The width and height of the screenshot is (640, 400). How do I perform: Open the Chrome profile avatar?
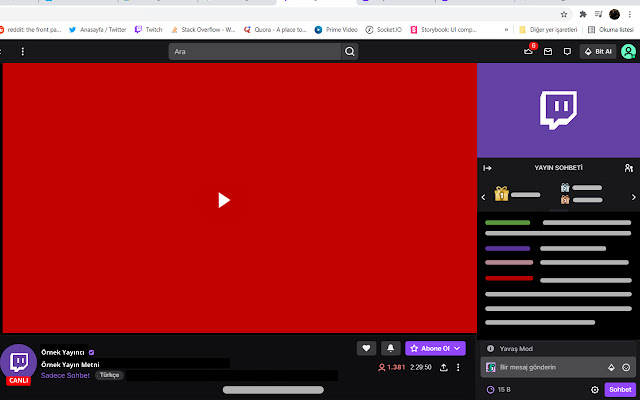click(614, 14)
